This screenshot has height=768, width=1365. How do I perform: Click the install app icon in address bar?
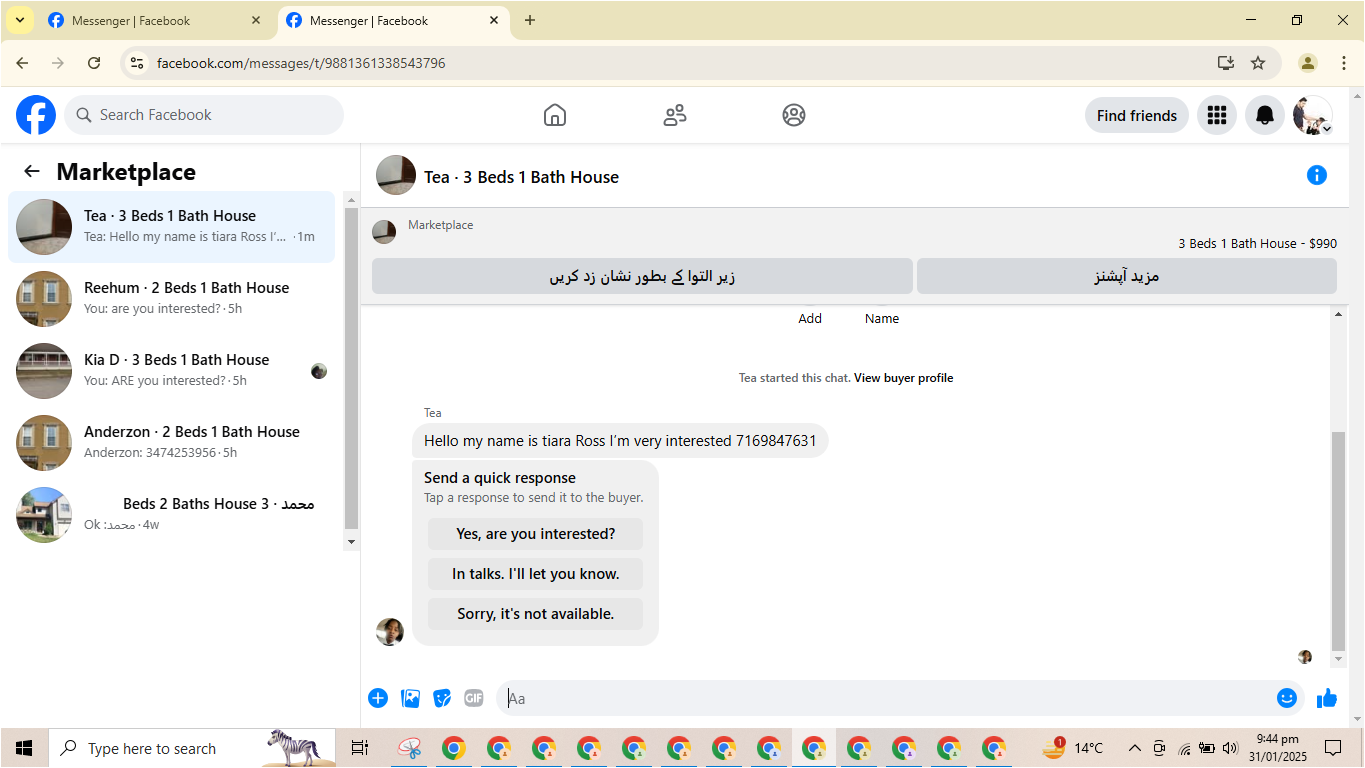[x=1226, y=63]
